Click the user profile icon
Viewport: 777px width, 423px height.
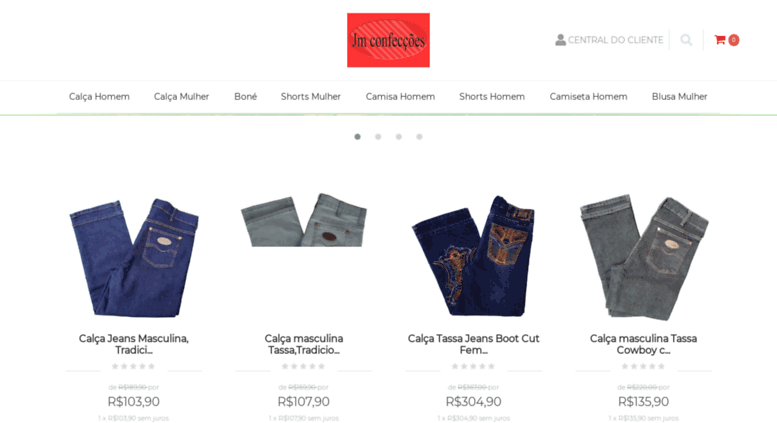click(560, 40)
